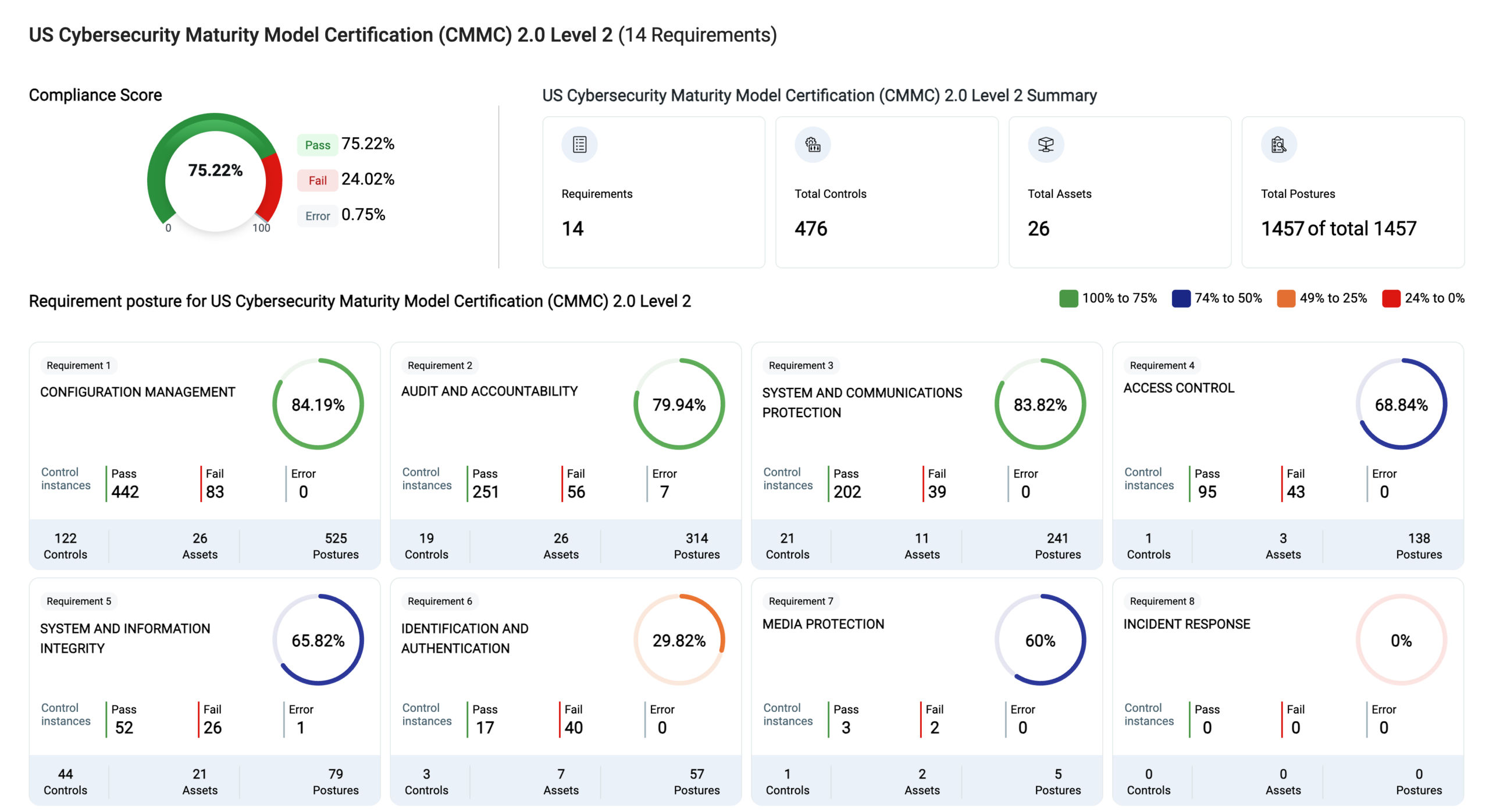Click 19 Controls in Audit and Accountability
The image size is (1489, 812).
click(426, 546)
